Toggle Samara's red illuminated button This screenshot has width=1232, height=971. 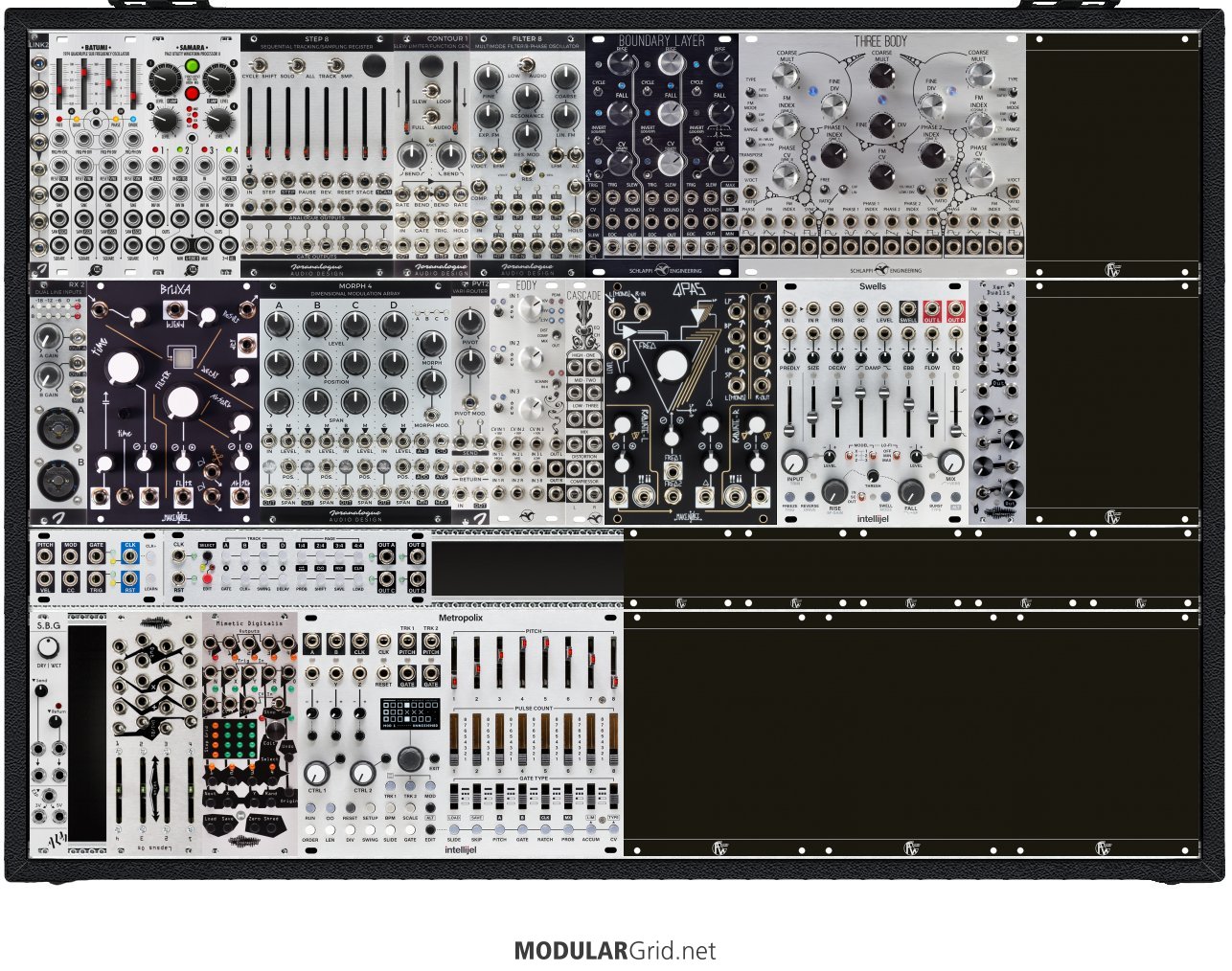pos(192,94)
